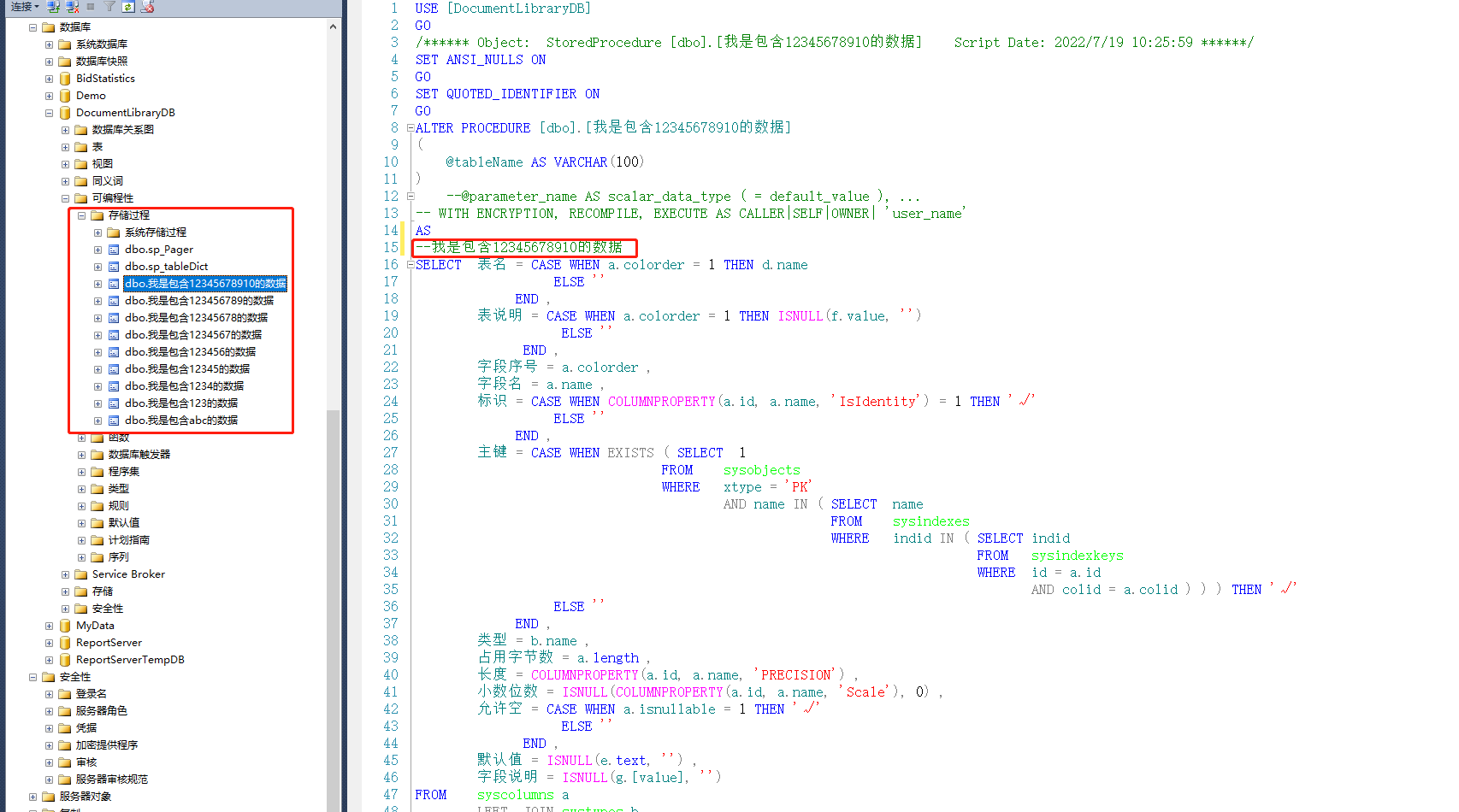Expand the 系统数据库 folder
Screen dimensions: 1459x812
pos(49,44)
